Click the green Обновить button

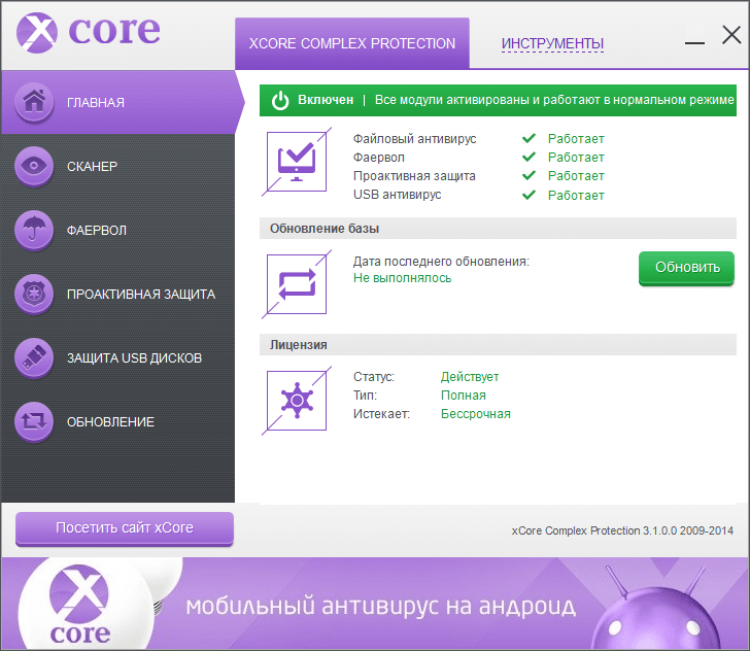pos(686,268)
